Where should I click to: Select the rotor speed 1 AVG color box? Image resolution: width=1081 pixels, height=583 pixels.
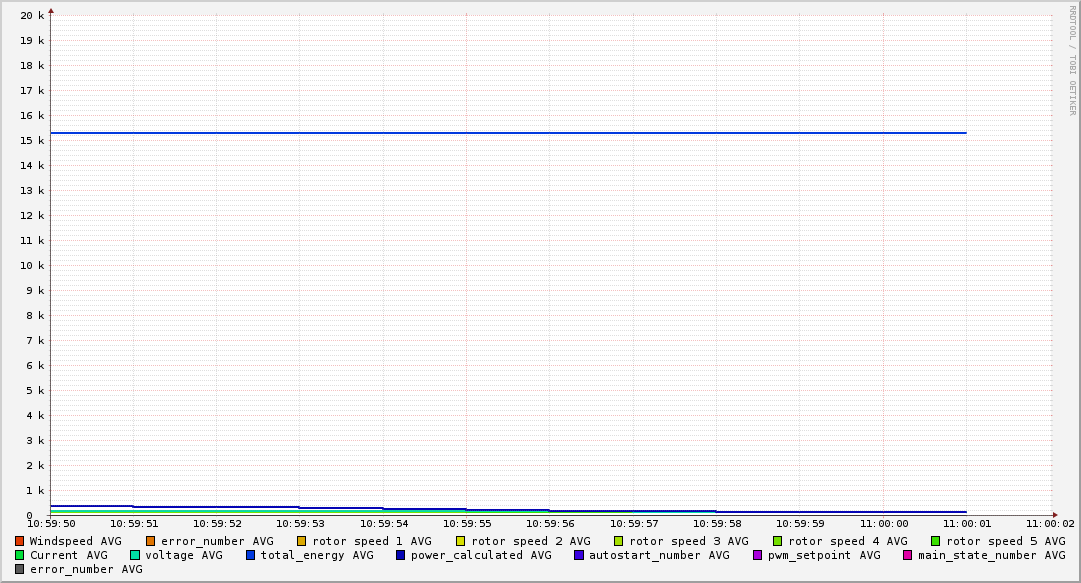pyautogui.click(x=302, y=541)
